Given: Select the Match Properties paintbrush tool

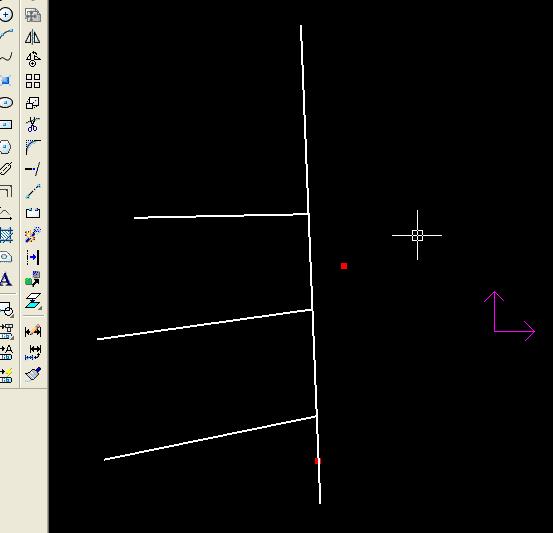Looking at the screenshot, I should 33,374.
